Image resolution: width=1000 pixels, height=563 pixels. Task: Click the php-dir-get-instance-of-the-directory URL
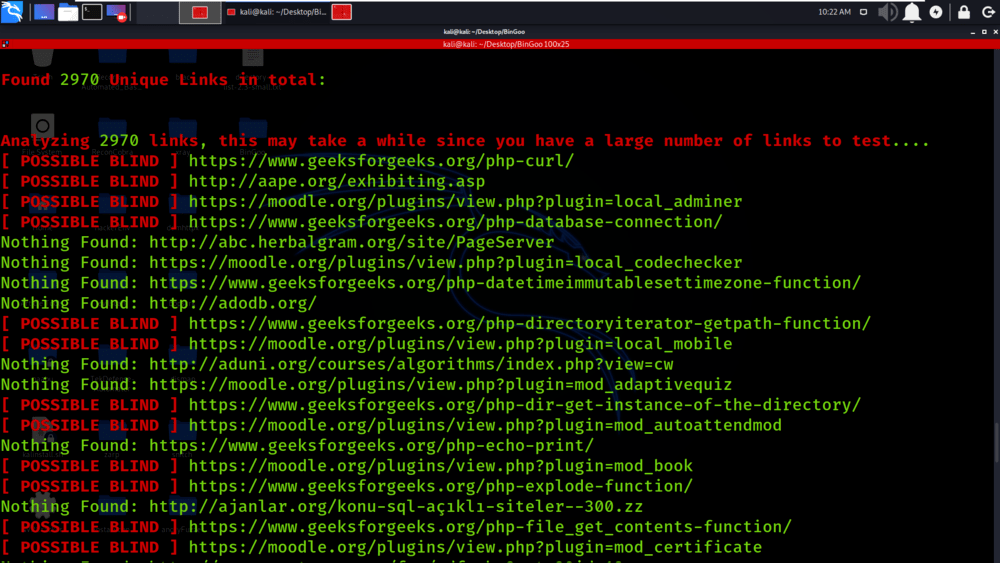pyautogui.click(x=524, y=405)
